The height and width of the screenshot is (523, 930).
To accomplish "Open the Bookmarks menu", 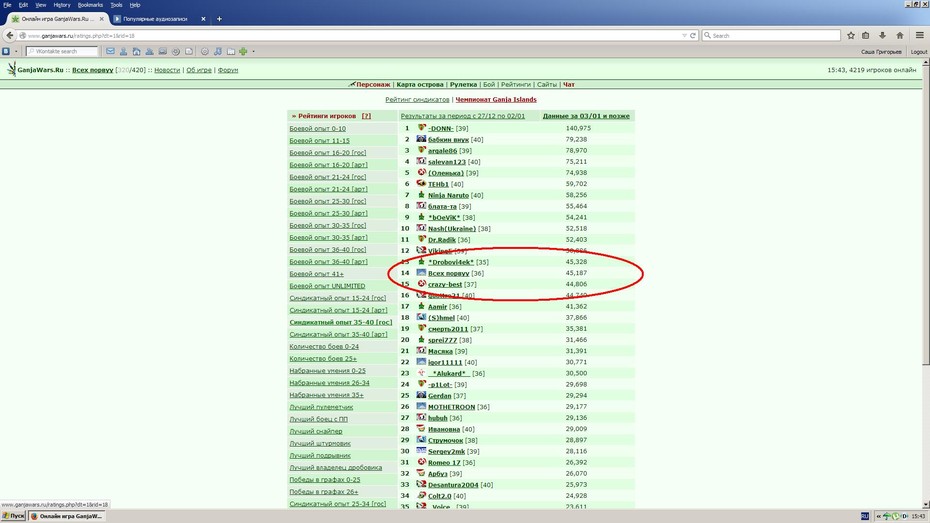I will [90, 5].
